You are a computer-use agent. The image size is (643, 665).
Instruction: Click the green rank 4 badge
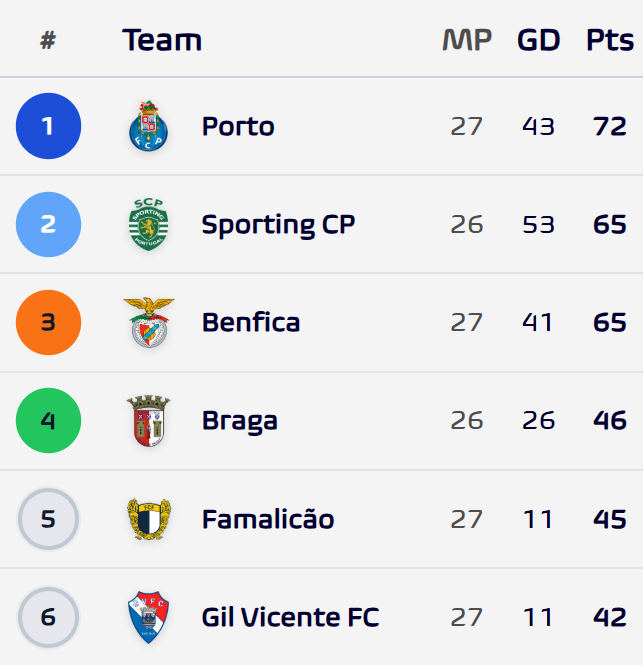48,420
